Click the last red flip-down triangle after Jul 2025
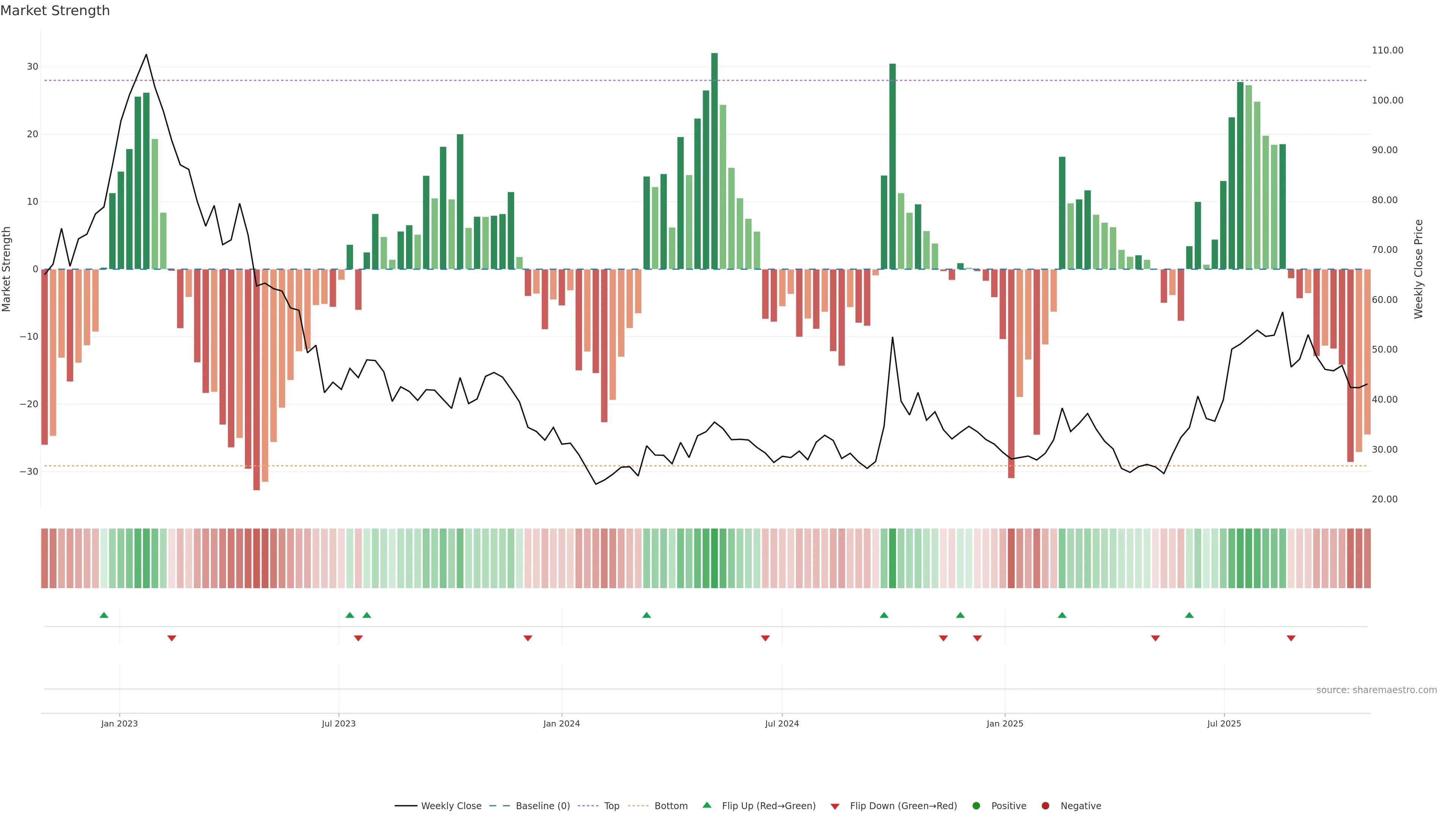Viewport: 1456px width, 819px height. click(x=1291, y=638)
